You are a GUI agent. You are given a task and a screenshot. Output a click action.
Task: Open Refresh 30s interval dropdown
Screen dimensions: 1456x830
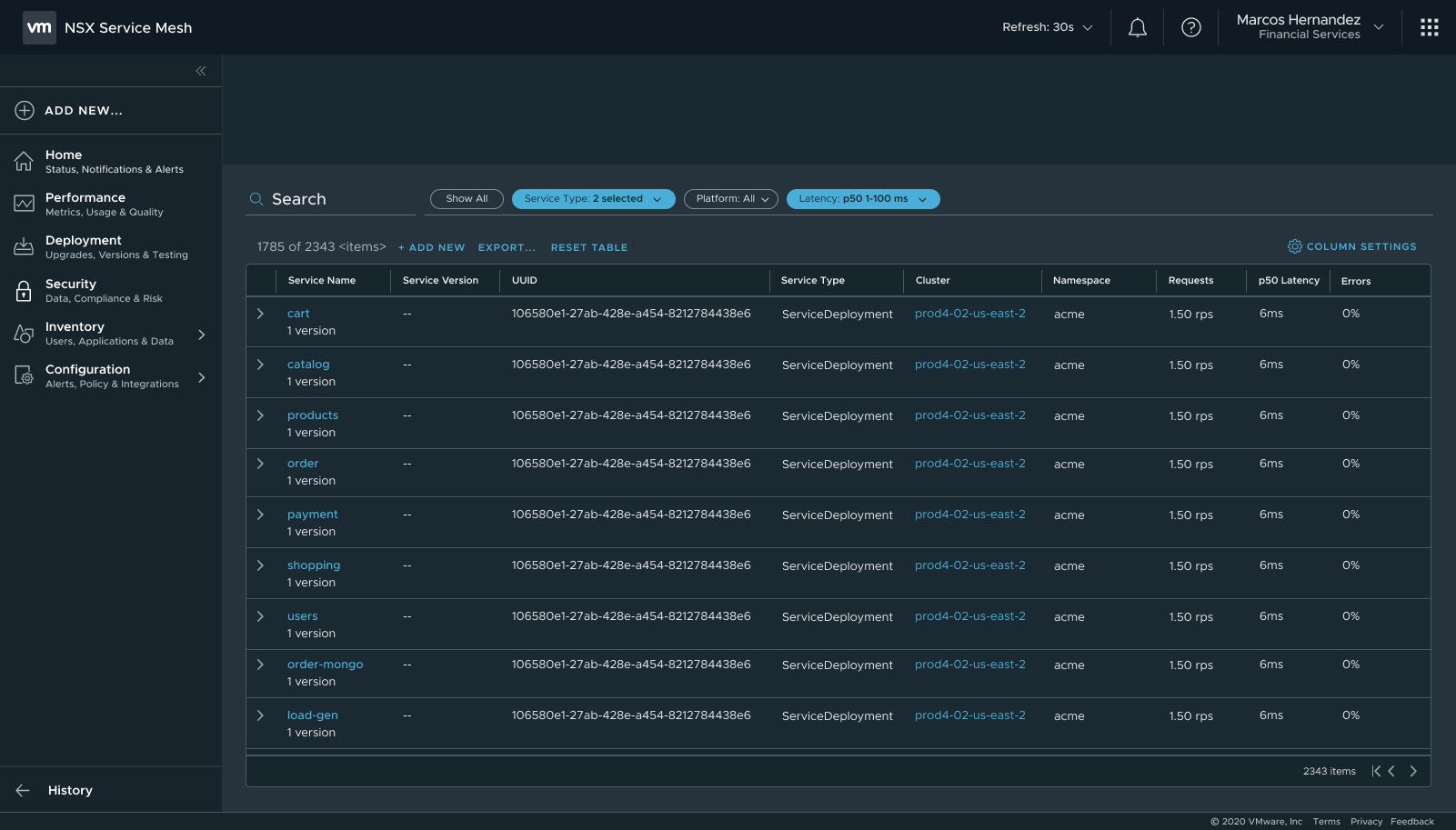[1048, 27]
